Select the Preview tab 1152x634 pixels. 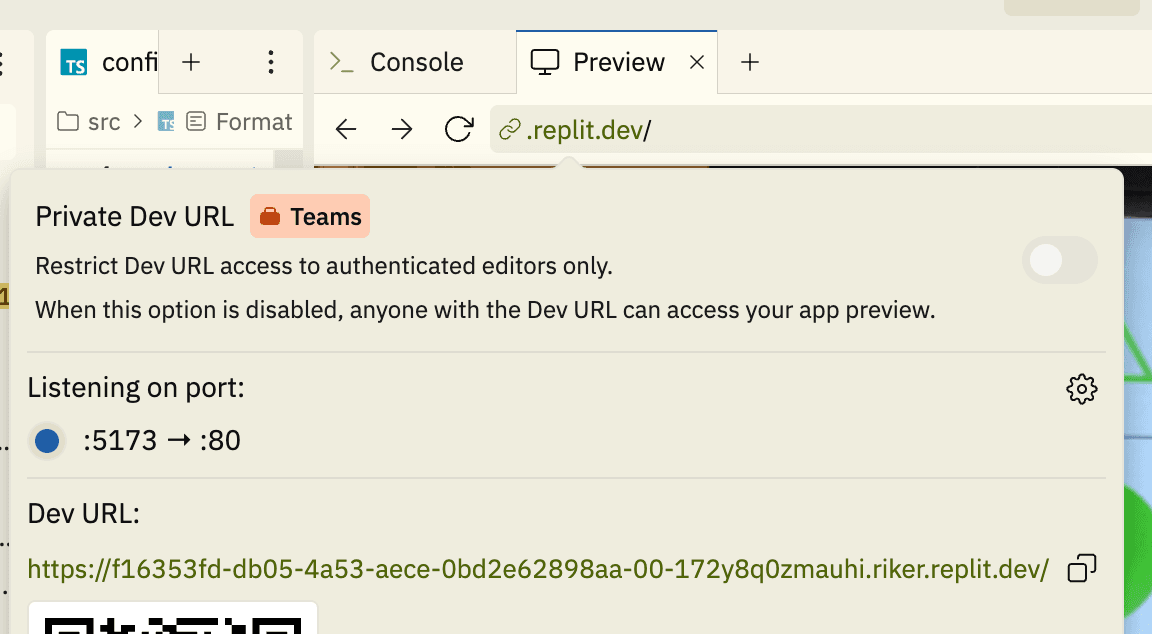coord(597,62)
